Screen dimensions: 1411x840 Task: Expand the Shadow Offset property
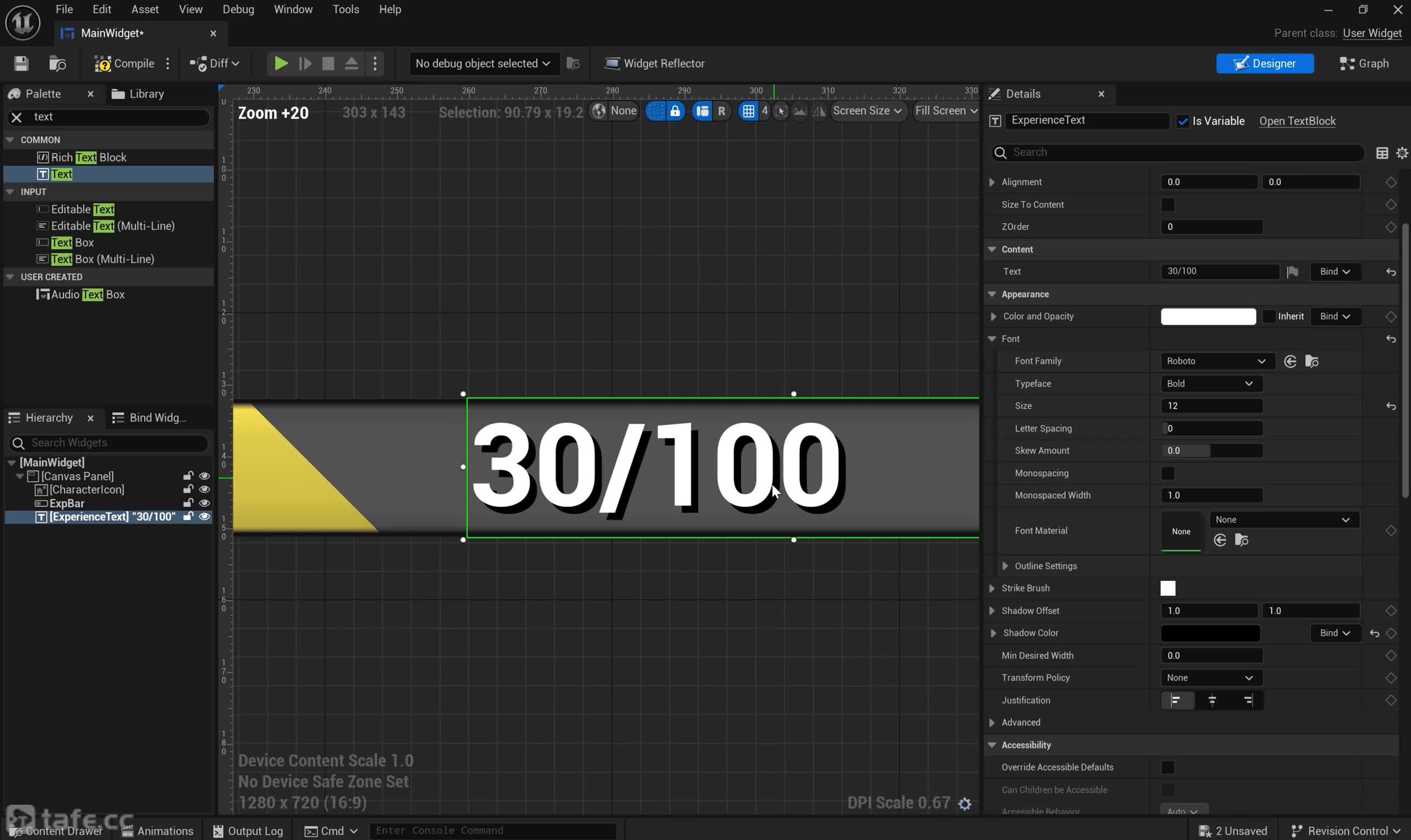pyautogui.click(x=992, y=611)
